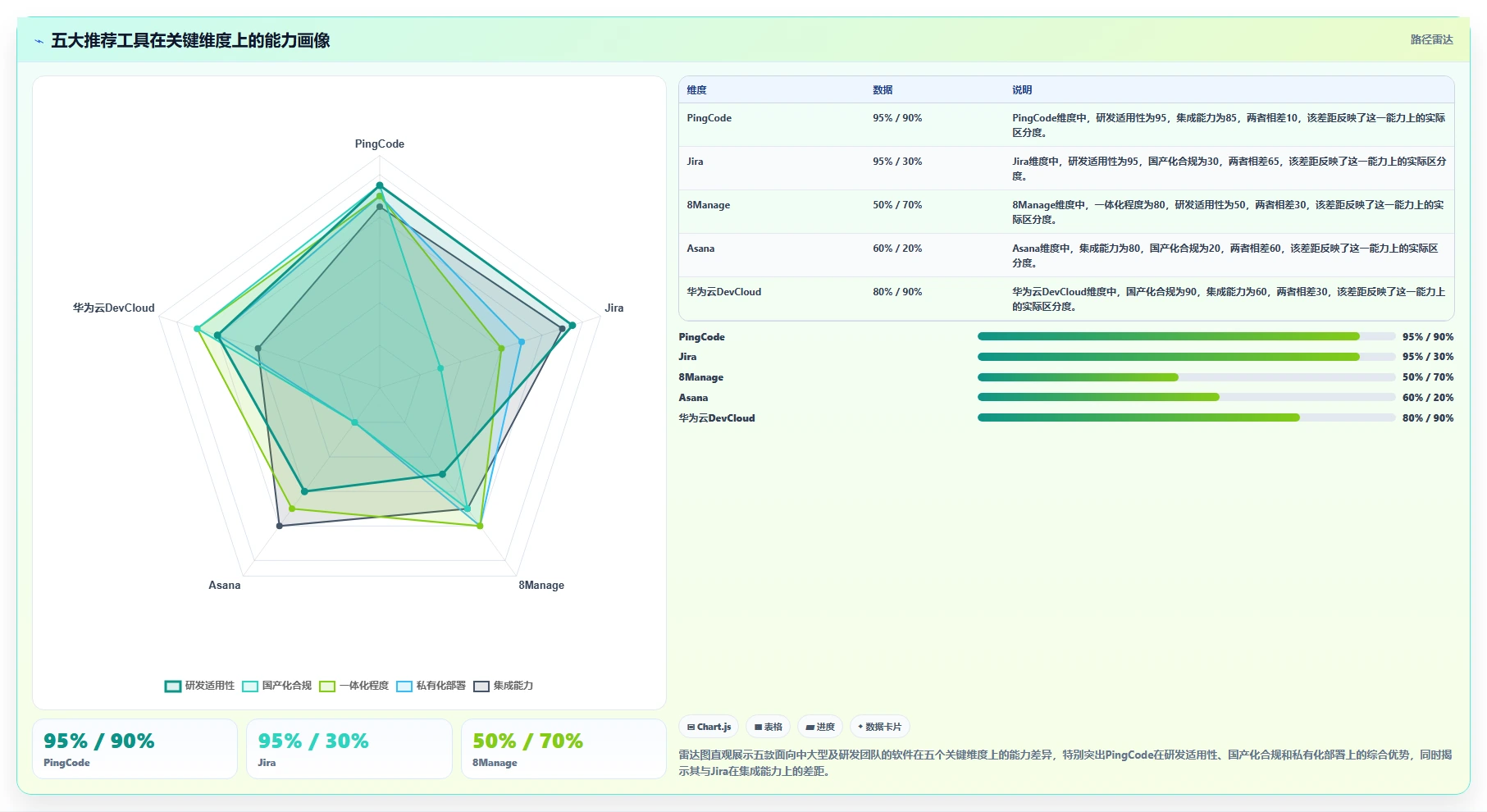Click the 华为云DevCloud label beside its progress bar
Viewport: 1487px width, 812px height.
[717, 418]
